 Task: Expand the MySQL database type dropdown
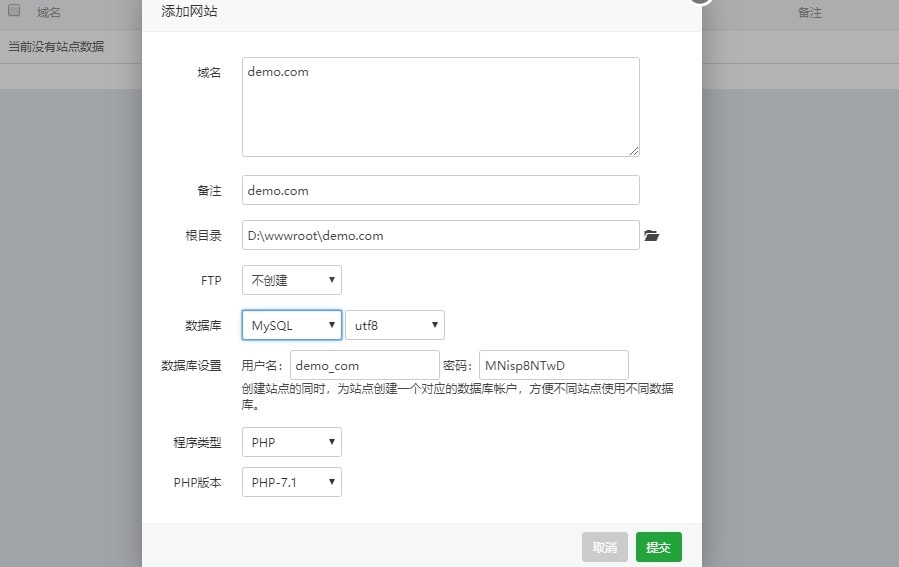point(291,325)
